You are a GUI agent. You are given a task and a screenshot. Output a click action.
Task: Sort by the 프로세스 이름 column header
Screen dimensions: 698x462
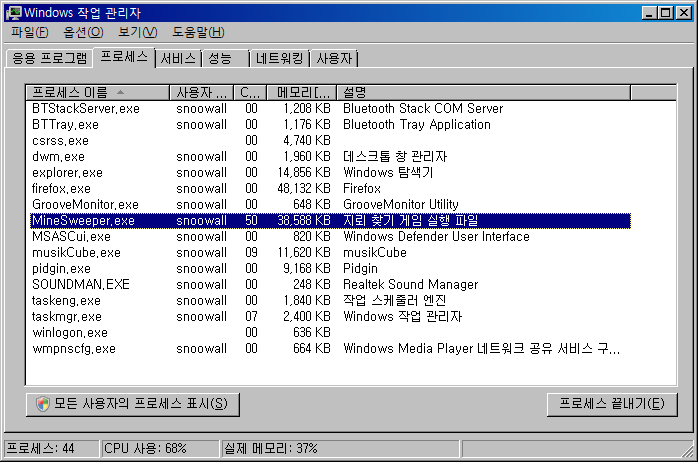[97, 92]
